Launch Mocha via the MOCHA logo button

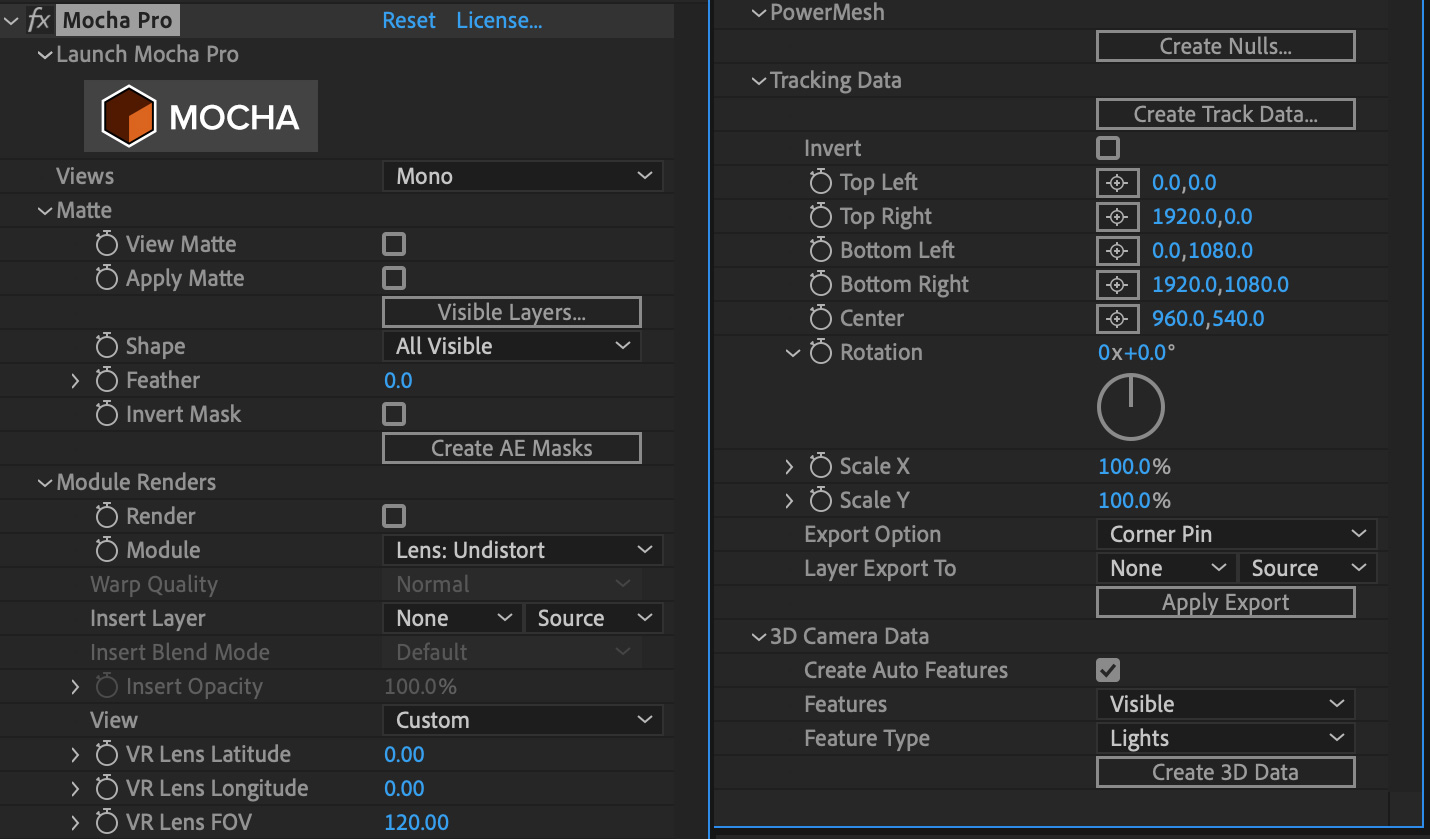pos(201,116)
